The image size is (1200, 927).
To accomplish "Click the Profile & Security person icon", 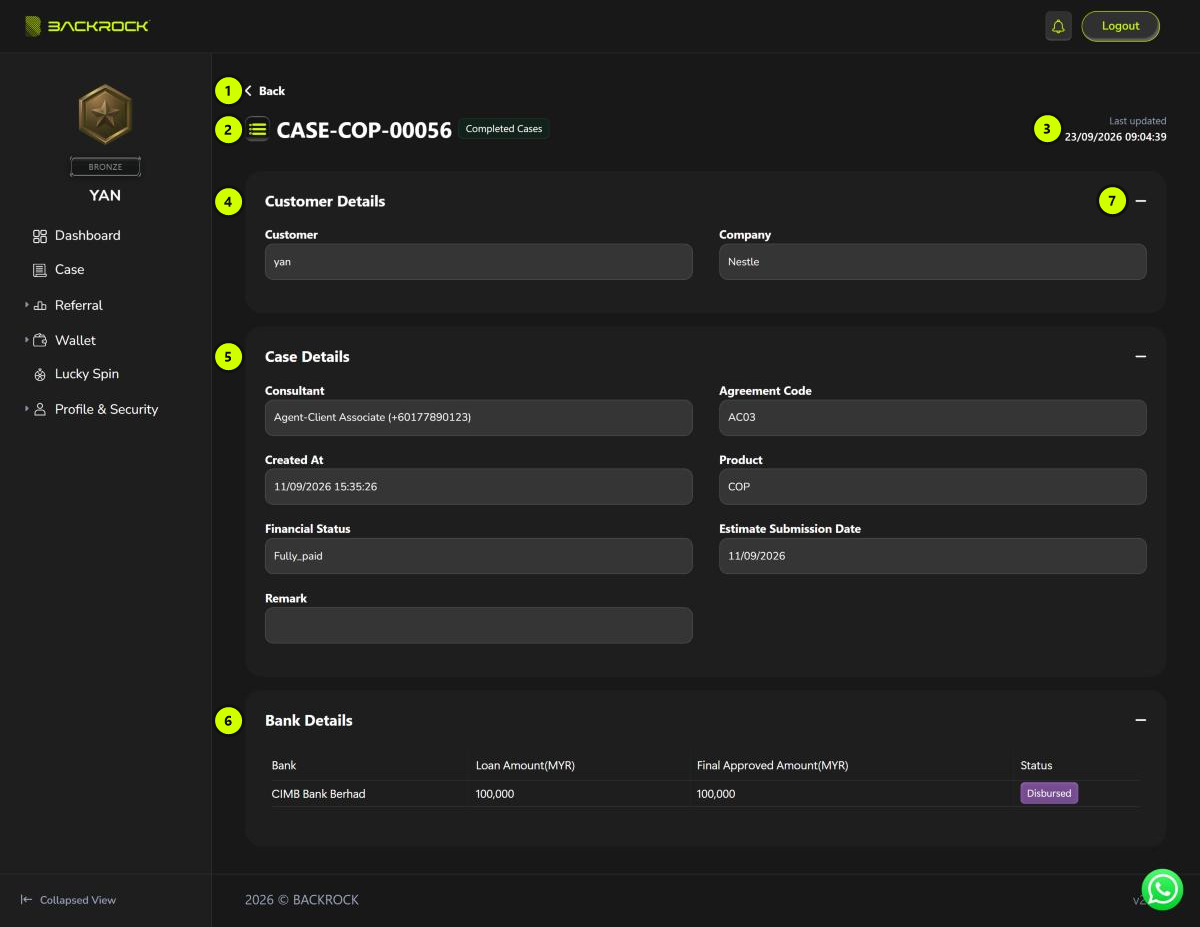I will point(40,409).
